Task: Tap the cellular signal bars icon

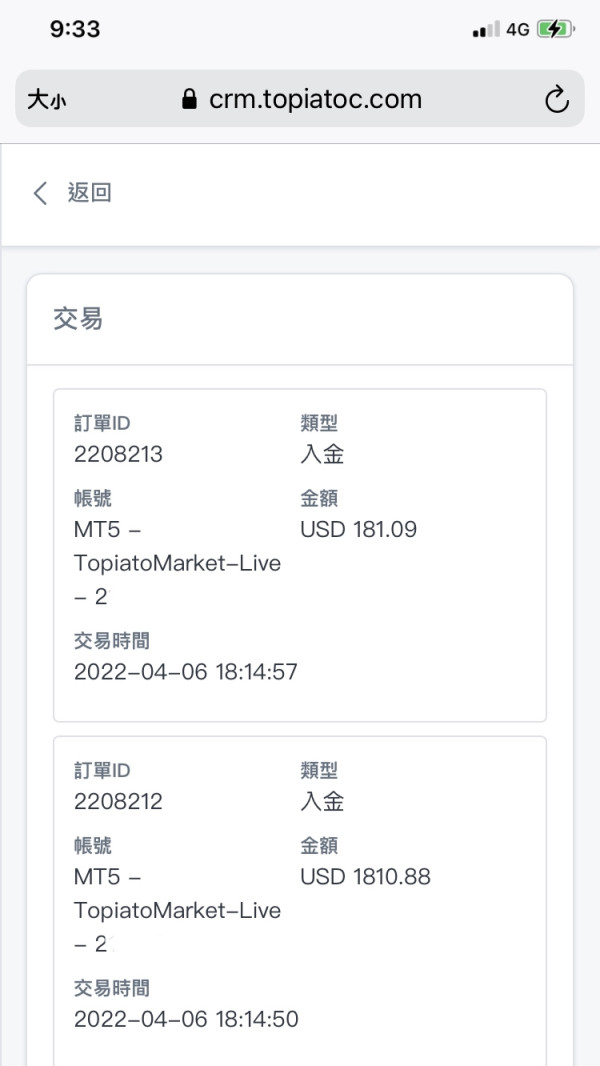Action: [485, 30]
